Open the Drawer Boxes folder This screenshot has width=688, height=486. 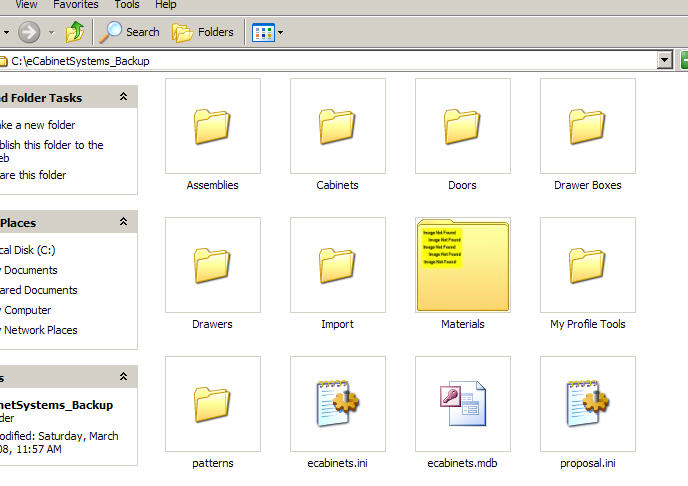click(588, 126)
